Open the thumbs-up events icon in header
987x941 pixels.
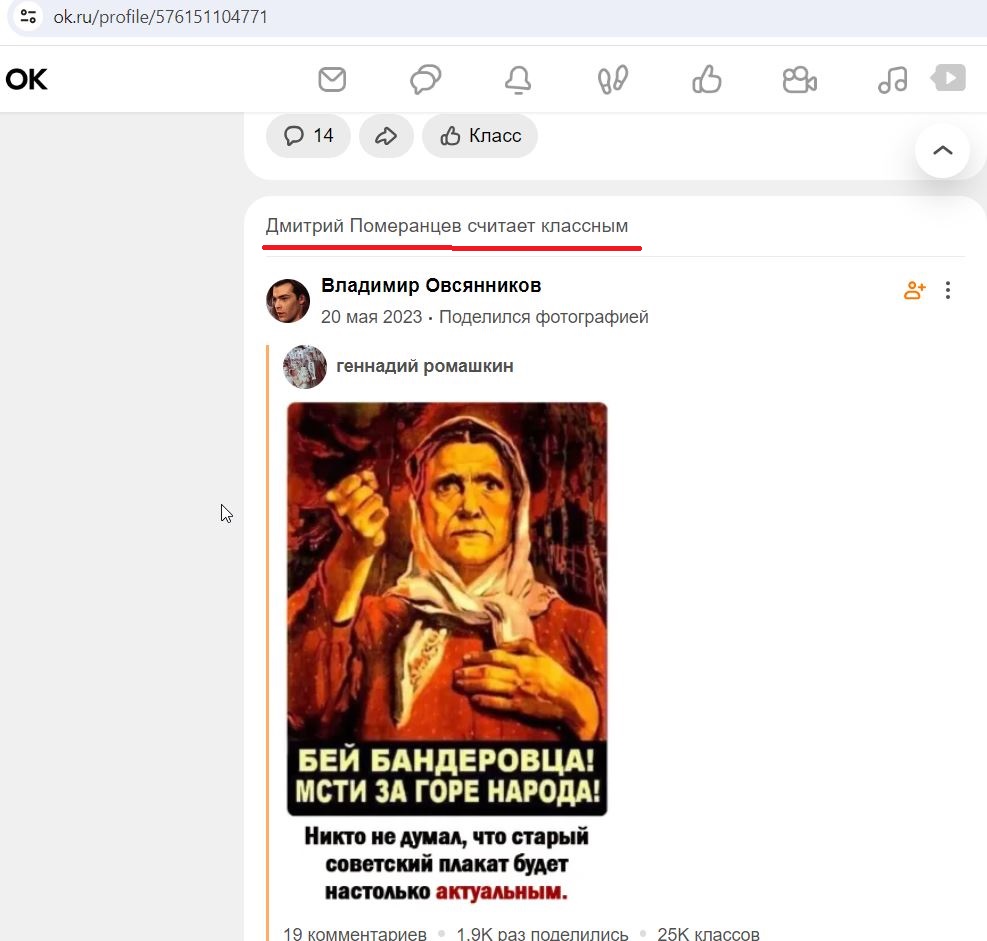[706, 79]
